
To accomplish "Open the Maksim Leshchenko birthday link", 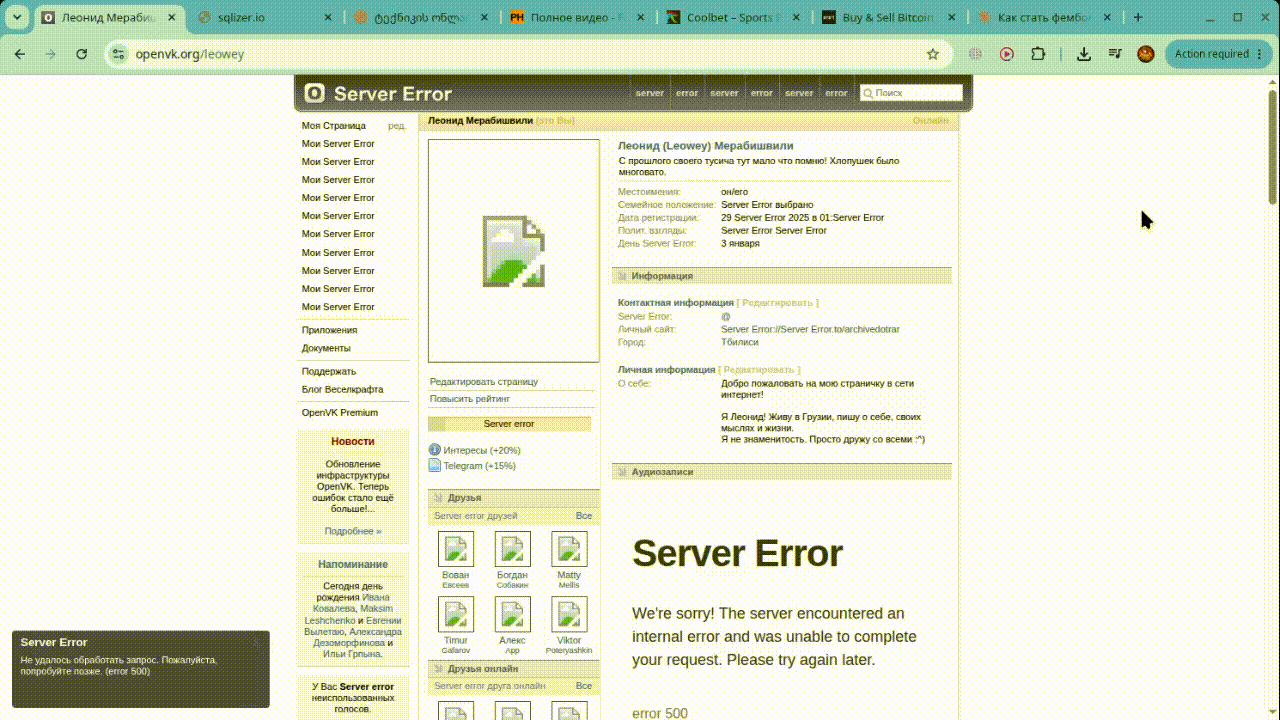I will point(348,614).
